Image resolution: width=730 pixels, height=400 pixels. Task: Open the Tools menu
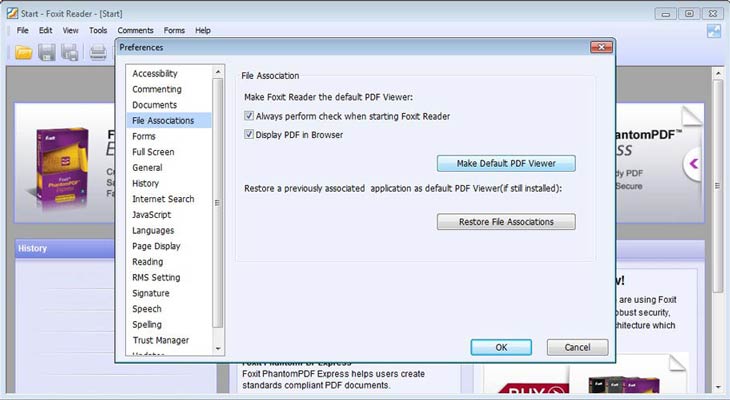[98, 30]
